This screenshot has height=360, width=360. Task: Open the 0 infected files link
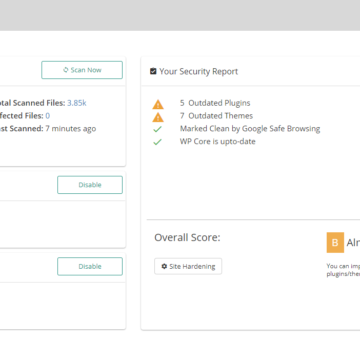pos(48,116)
